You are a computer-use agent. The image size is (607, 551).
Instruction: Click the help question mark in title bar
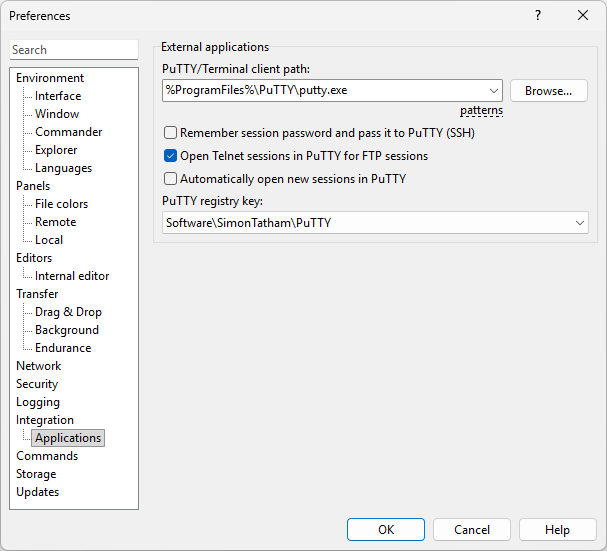pyautogui.click(x=537, y=16)
